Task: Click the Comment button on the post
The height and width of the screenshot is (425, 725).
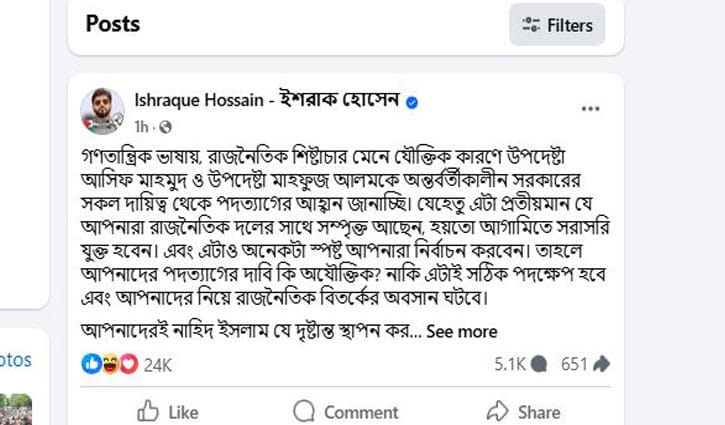Action: [345, 411]
